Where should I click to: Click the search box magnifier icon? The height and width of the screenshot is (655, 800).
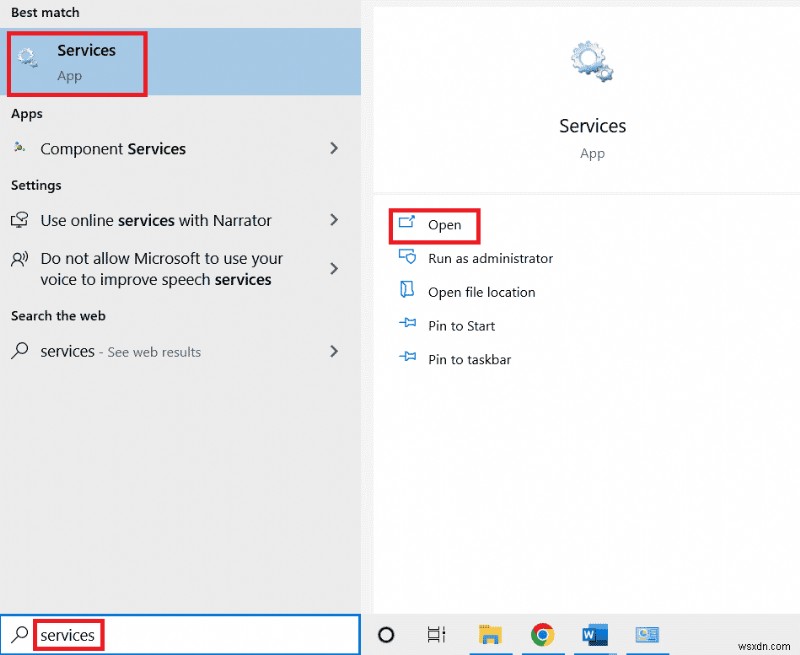(20, 635)
